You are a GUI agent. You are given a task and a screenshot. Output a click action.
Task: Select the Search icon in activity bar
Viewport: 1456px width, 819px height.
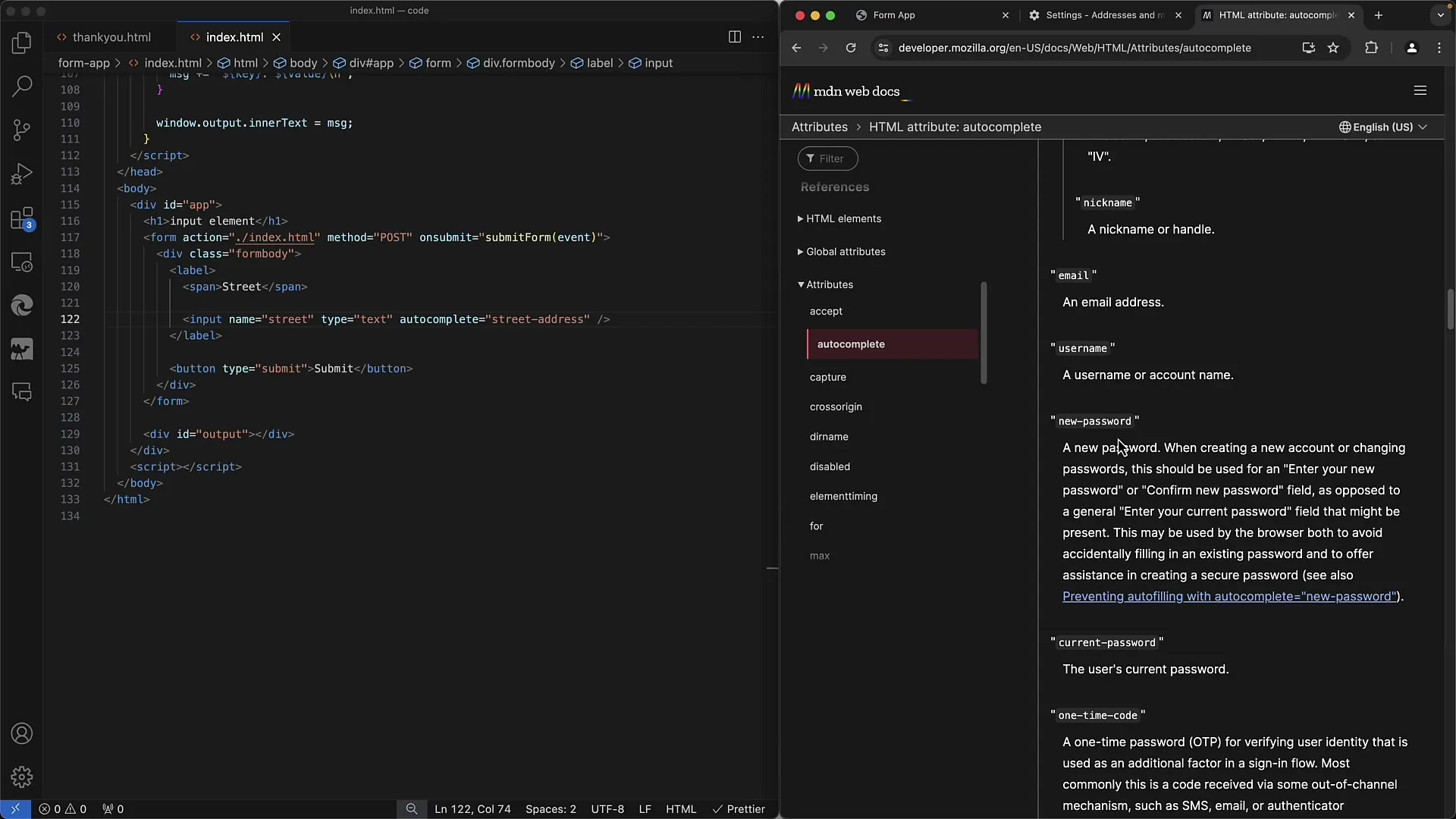point(22,86)
